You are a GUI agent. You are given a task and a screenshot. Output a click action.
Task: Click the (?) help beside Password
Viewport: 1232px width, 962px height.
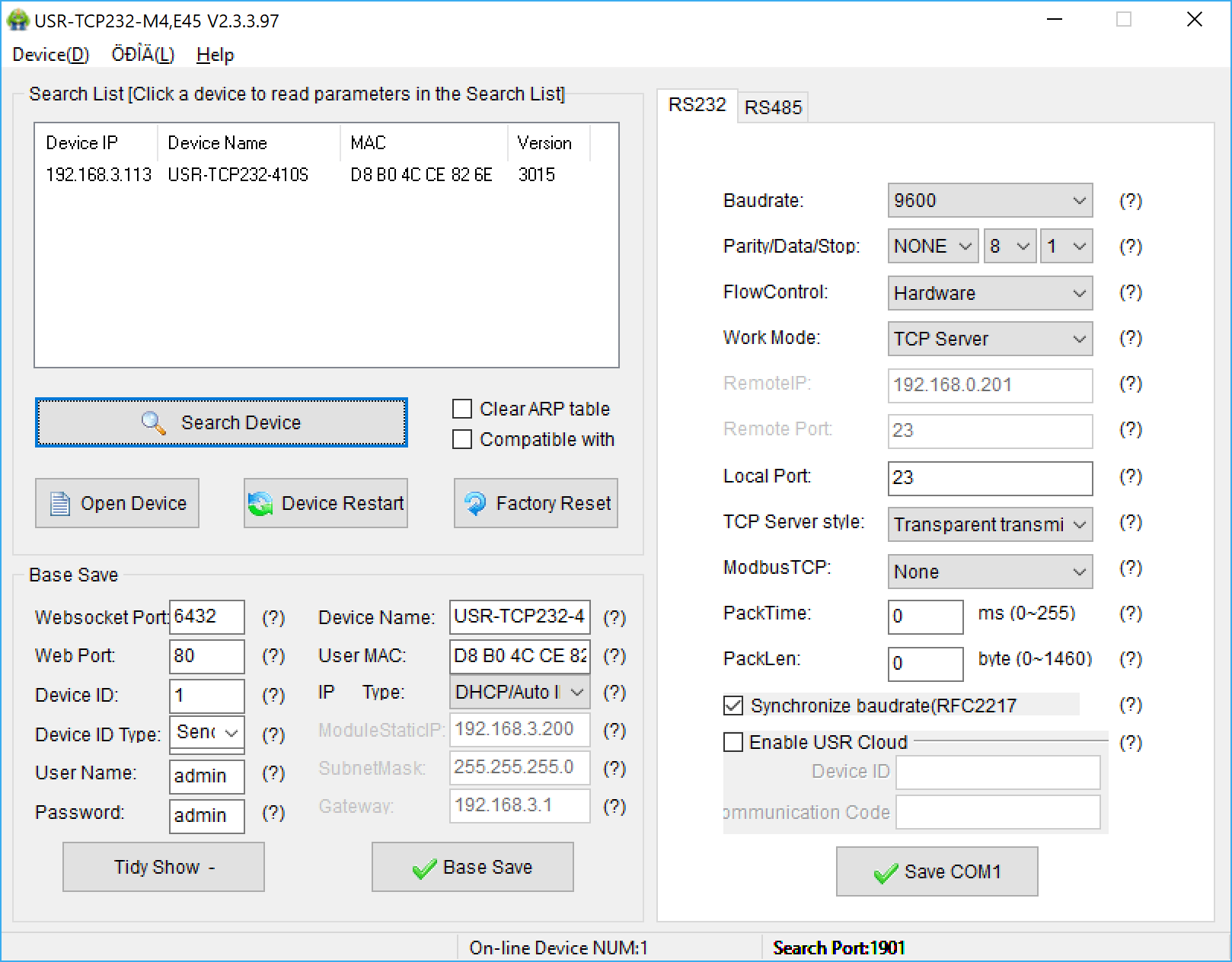[273, 813]
